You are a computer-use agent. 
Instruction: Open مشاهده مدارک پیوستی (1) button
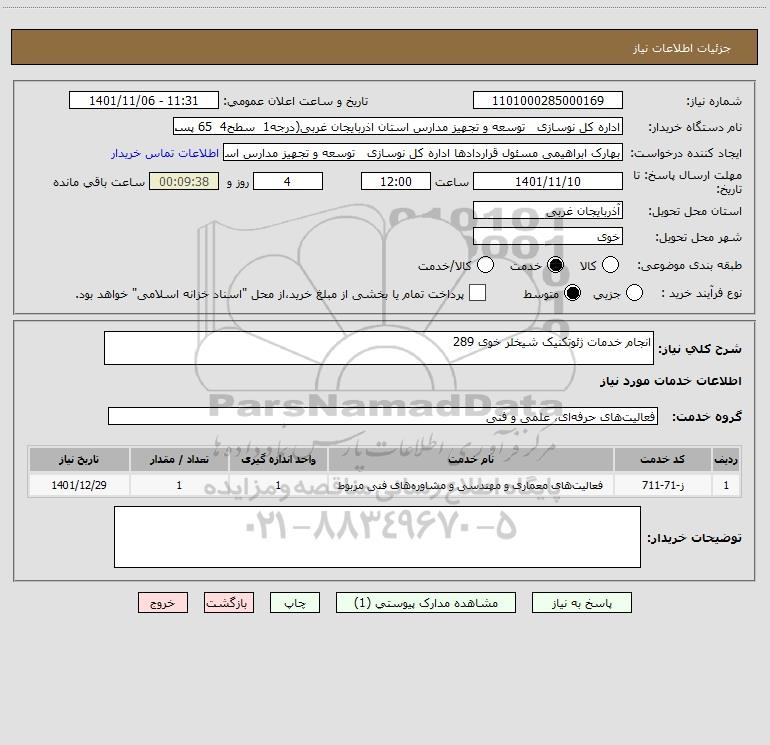click(x=425, y=603)
